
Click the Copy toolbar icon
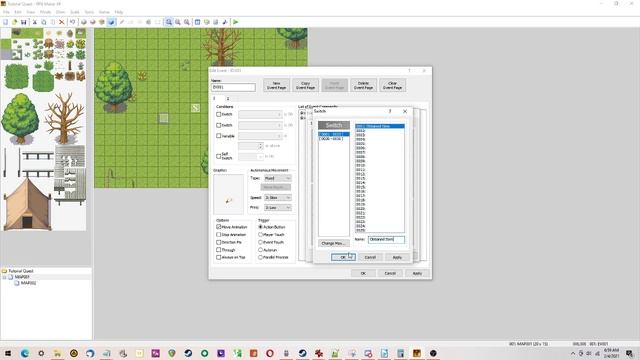[x=44, y=22]
